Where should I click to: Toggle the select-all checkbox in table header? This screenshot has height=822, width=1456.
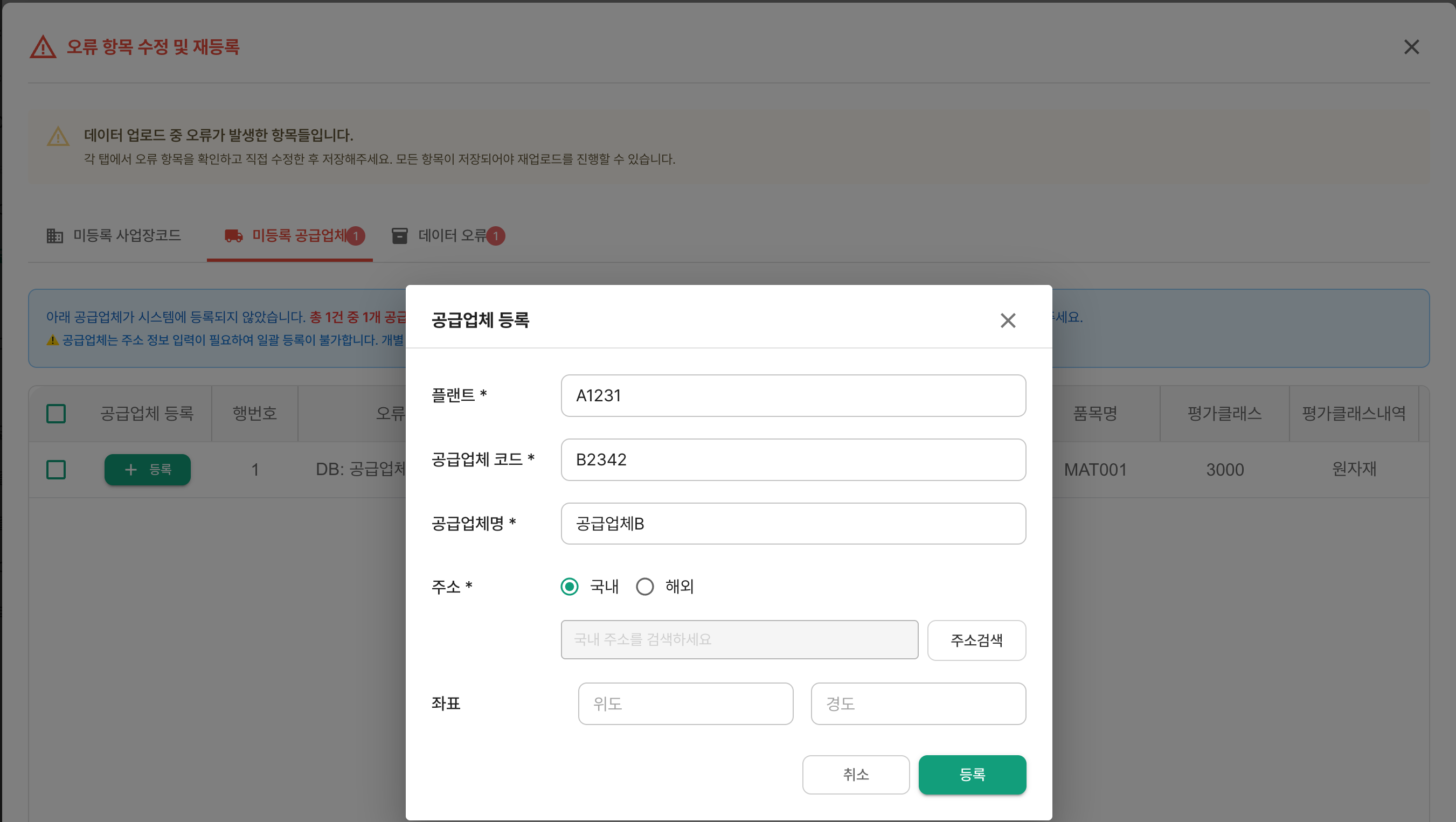coord(56,414)
